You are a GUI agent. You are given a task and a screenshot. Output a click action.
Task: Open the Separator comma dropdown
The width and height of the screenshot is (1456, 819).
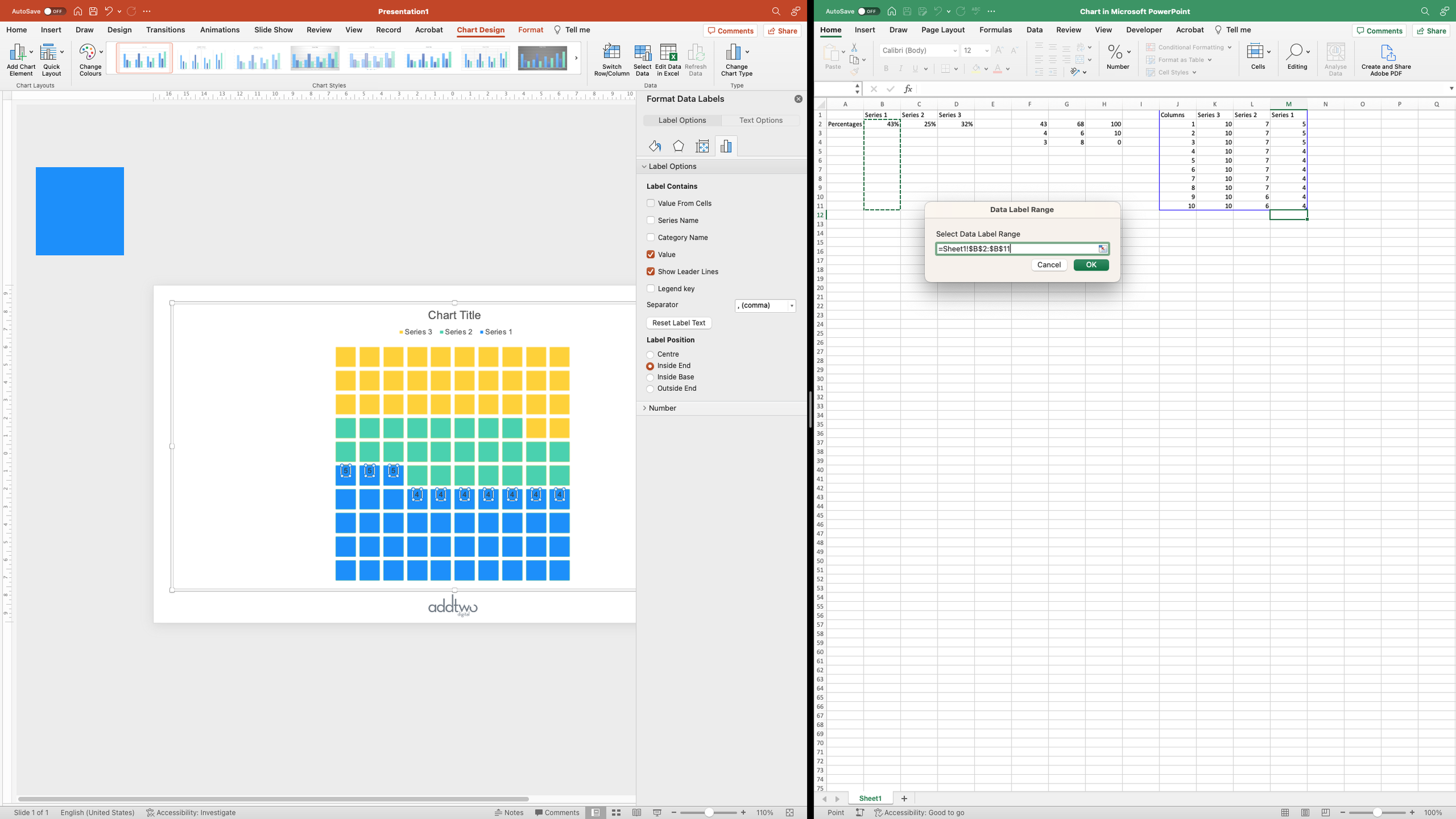point(765,305)
